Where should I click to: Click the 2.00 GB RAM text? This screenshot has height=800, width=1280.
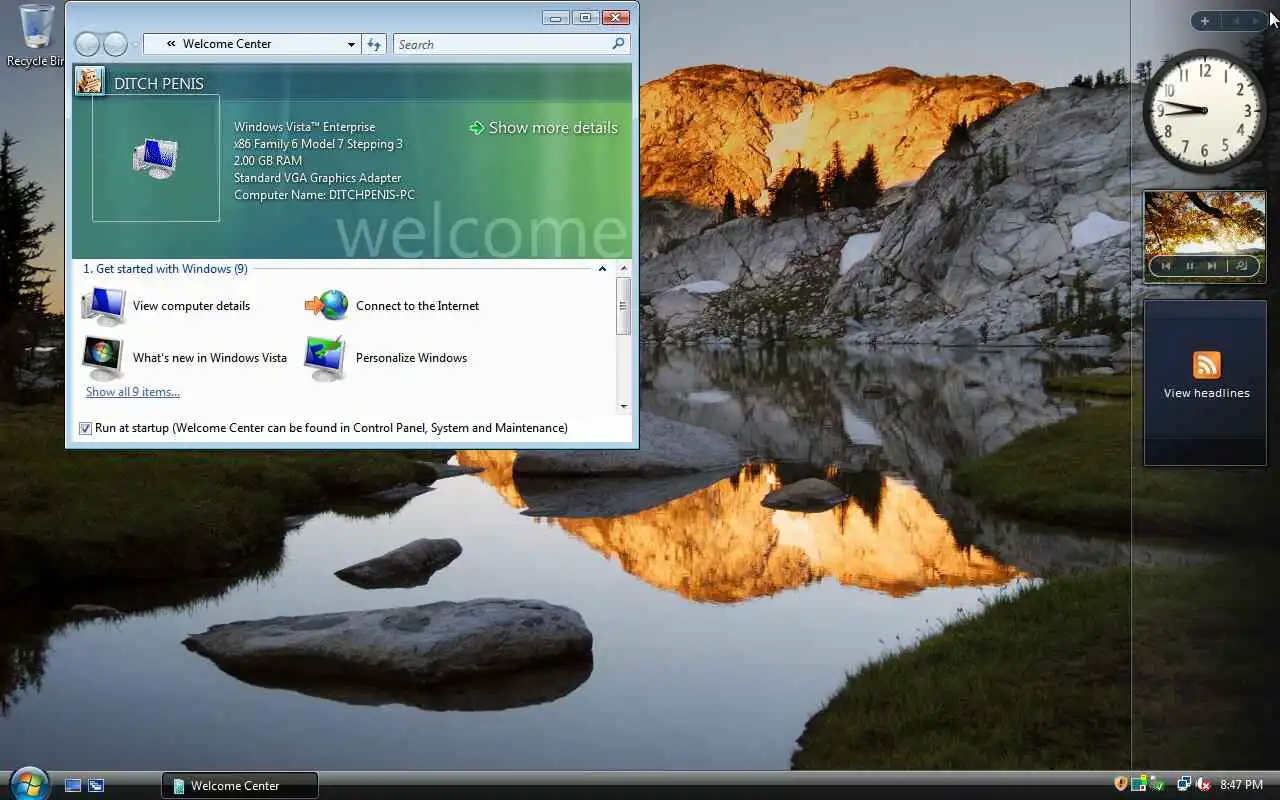coord(267,161)
